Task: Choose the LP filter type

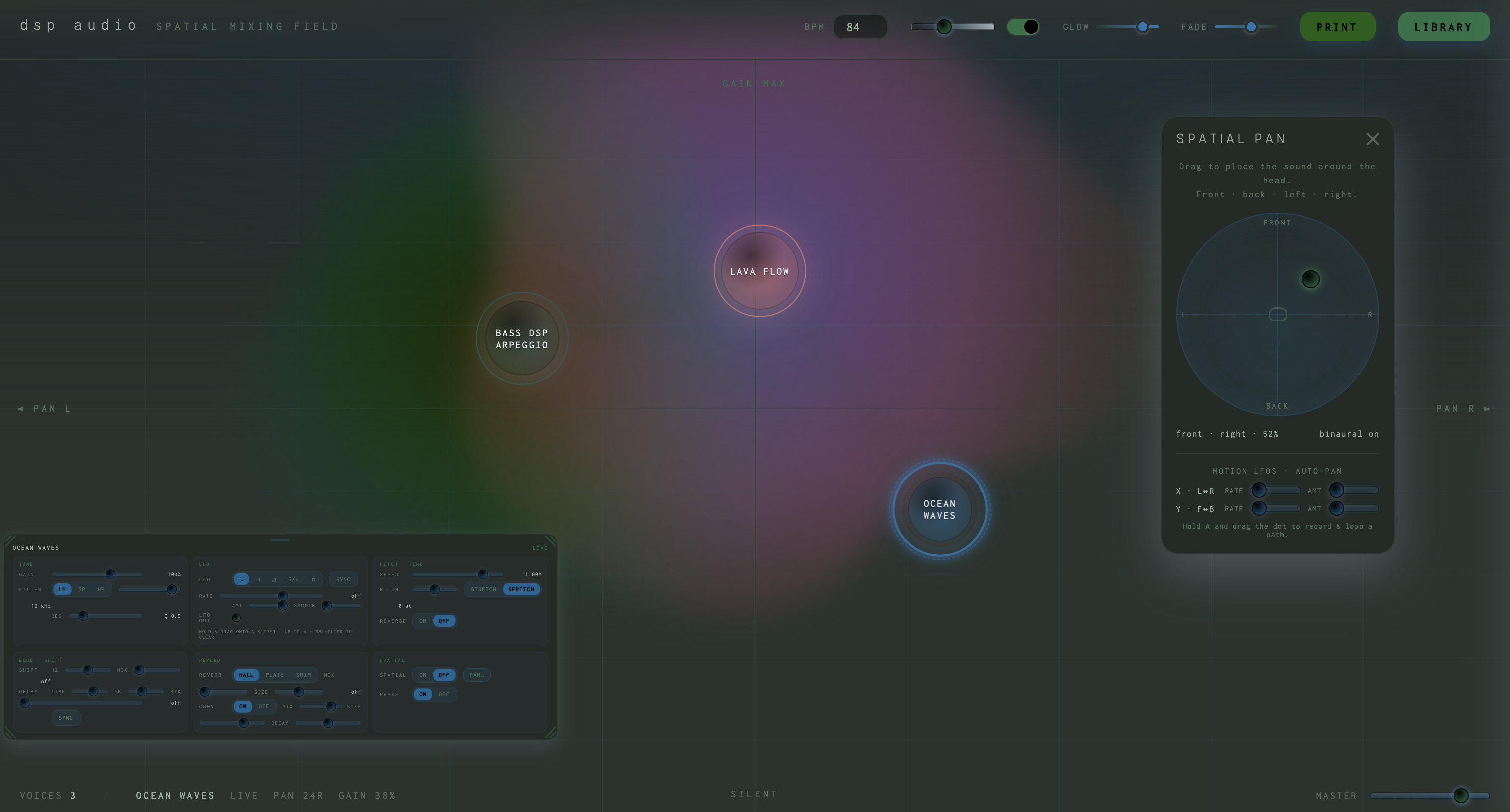Action: click(62, 589)
